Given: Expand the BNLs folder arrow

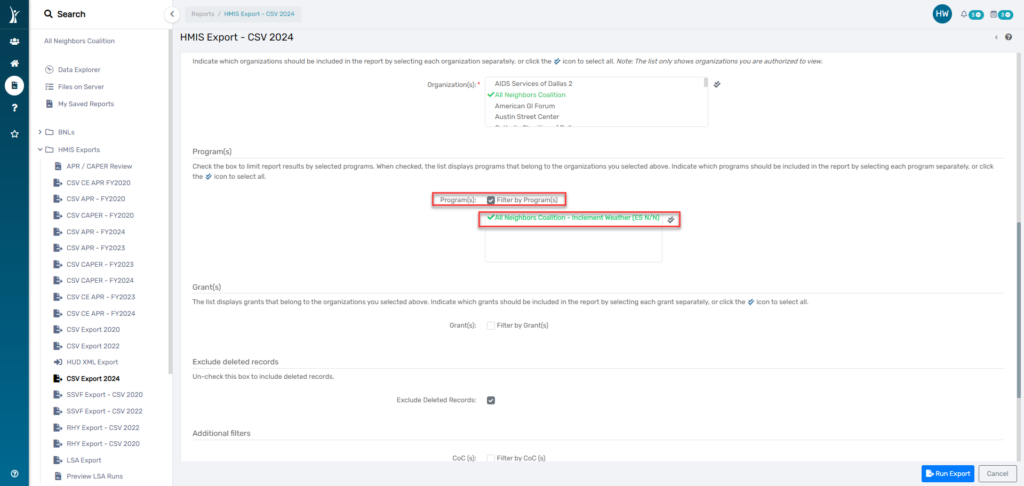Looking at the screenshot, I should (40, 132).
